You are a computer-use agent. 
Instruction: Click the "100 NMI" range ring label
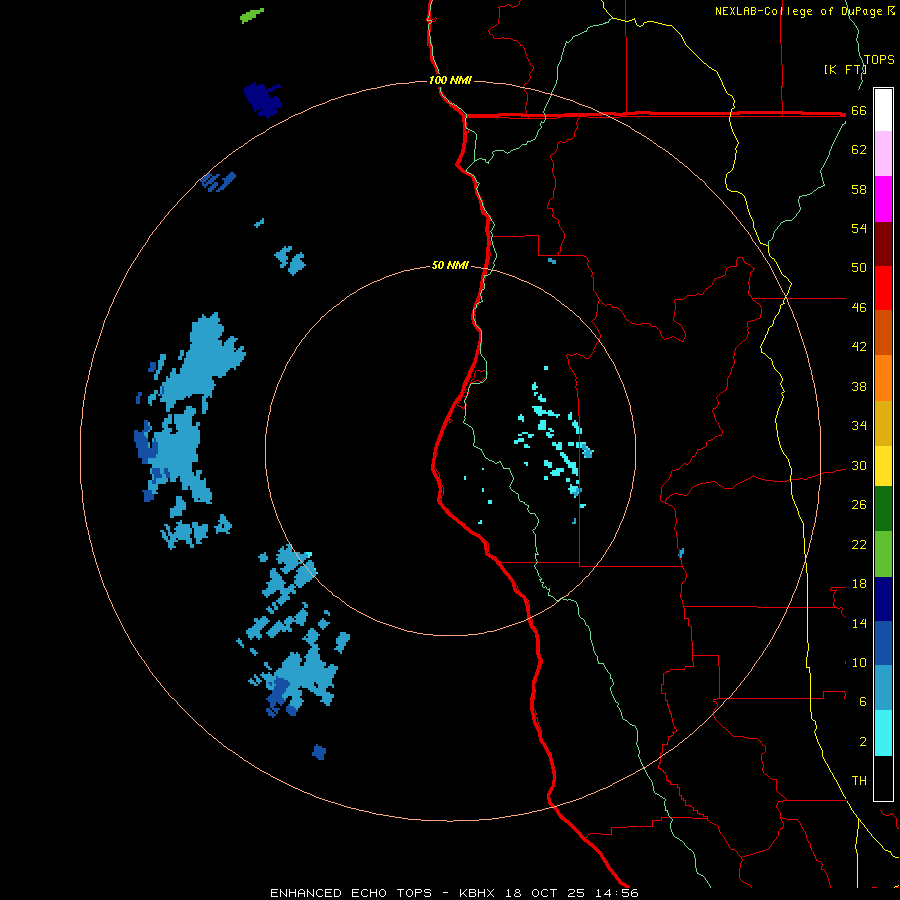point(450,80)
